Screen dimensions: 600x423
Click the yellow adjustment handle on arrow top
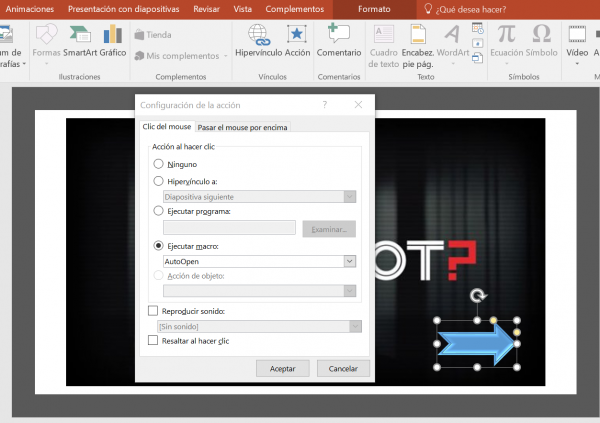click(x=493, y=320)
